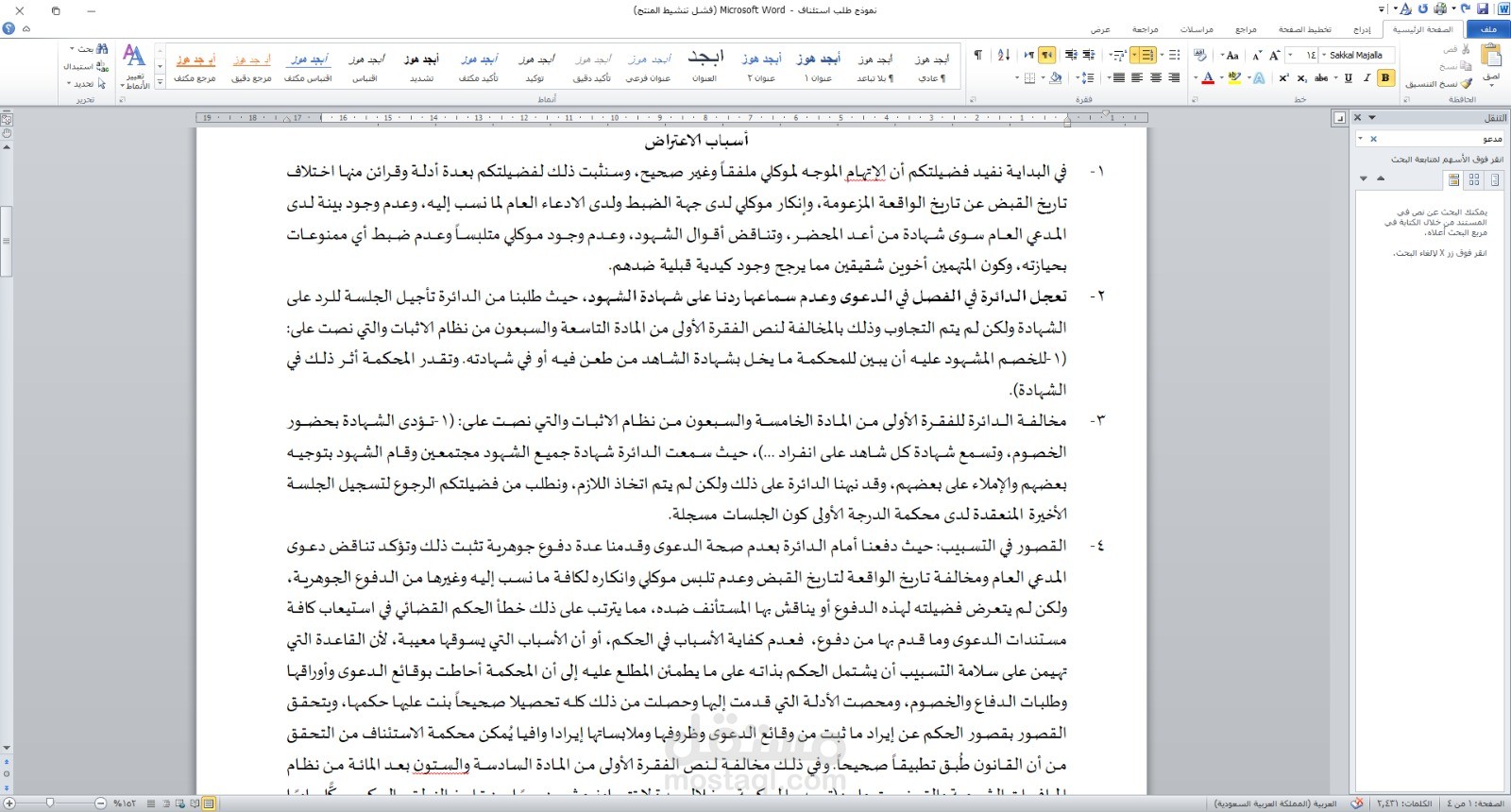Click the bullets list button
Viewport: 1511px width, 812px height.
click(1174, 56)
